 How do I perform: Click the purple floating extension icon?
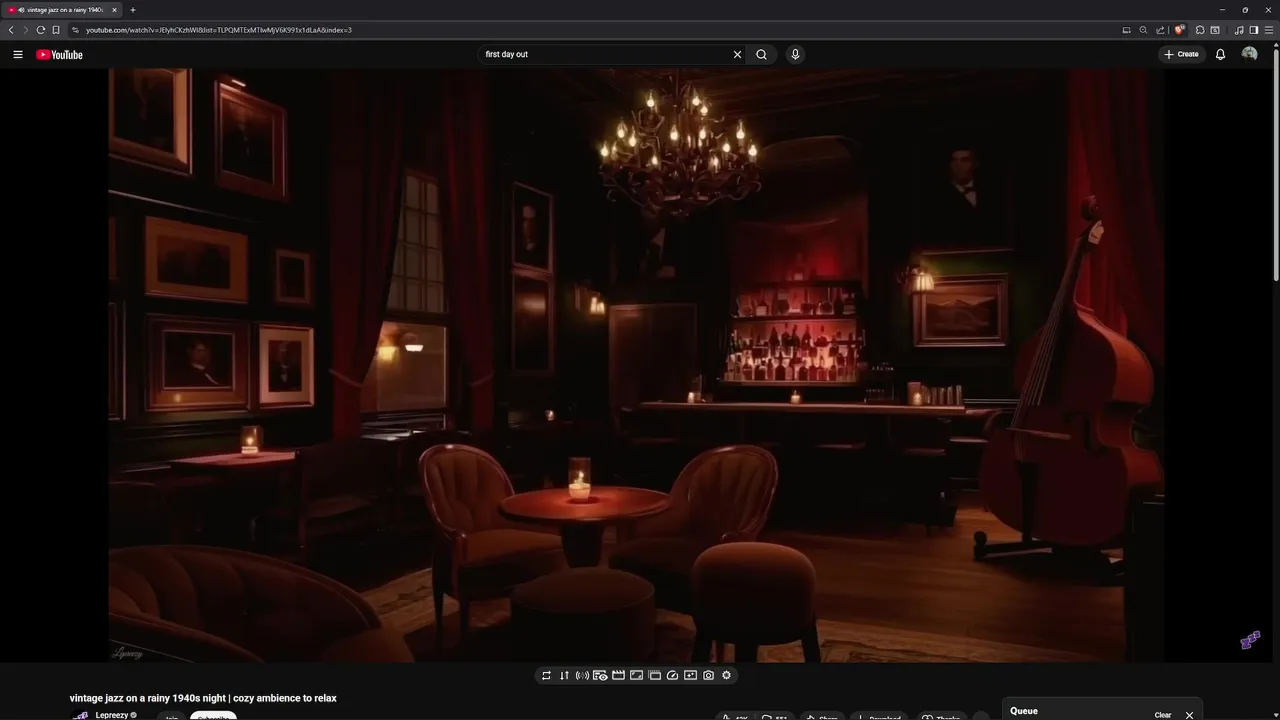[x=1250, y=640]
